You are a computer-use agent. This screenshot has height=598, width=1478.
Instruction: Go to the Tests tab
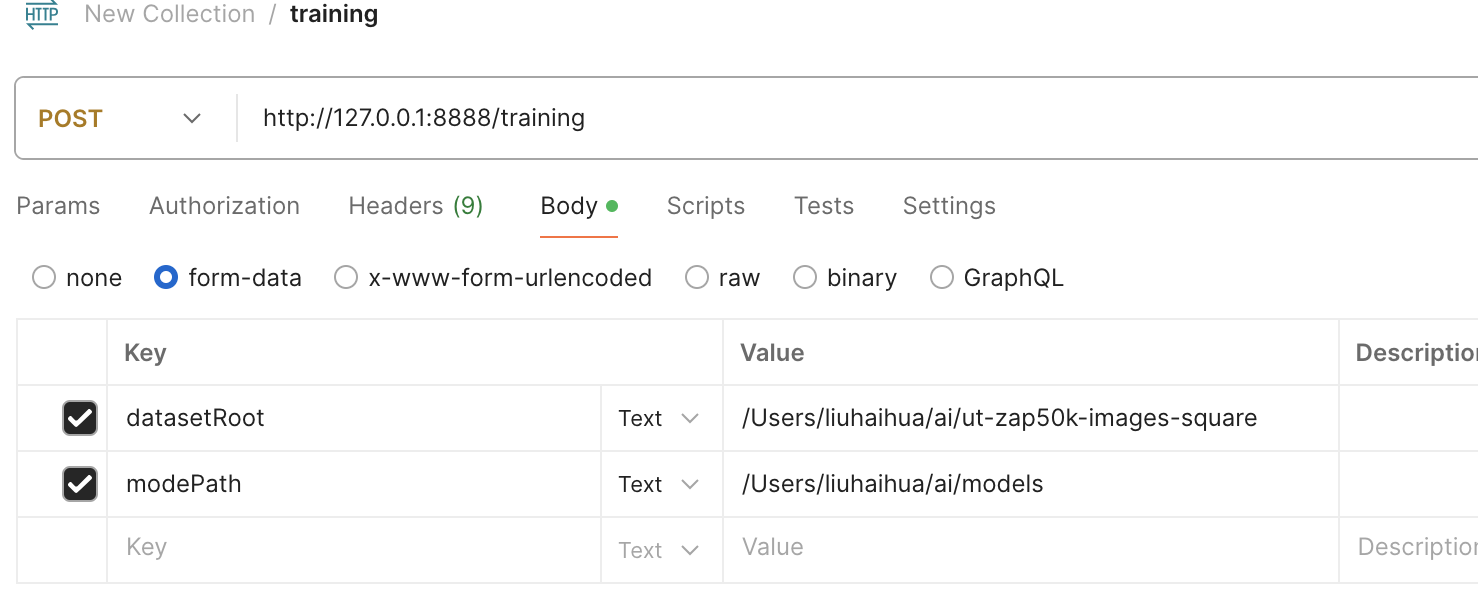(823, 206)
